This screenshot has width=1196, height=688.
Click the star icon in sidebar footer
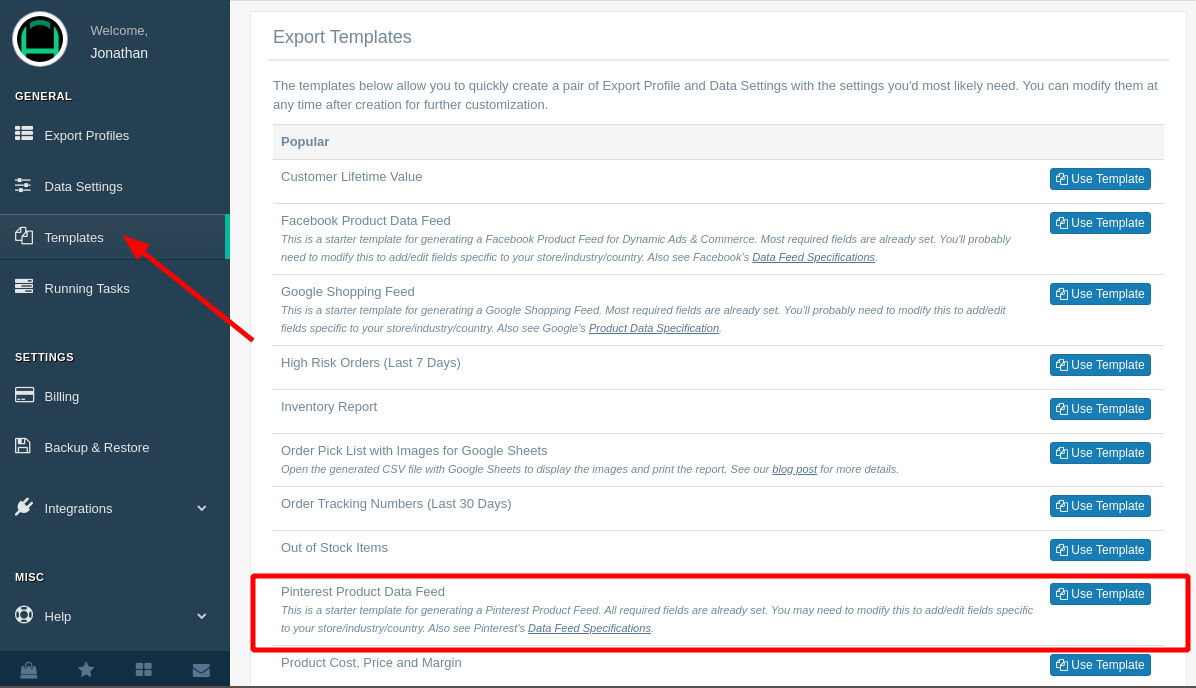[86, 670]
